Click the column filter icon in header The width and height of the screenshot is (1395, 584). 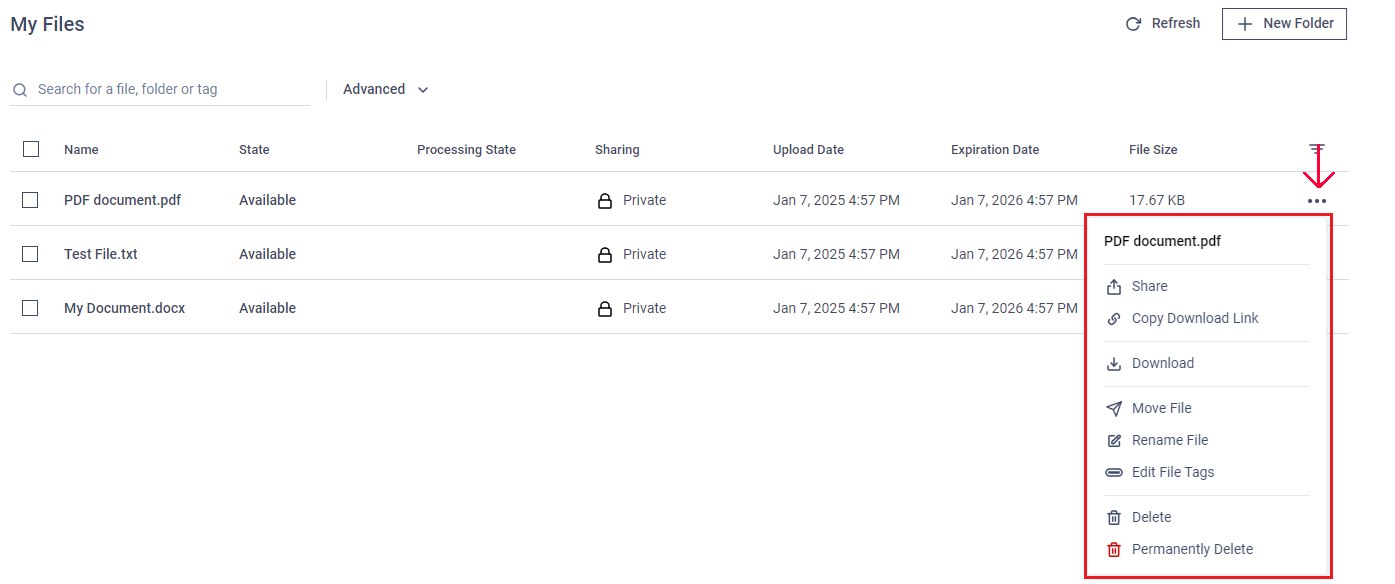click(x=1317, y=149)
